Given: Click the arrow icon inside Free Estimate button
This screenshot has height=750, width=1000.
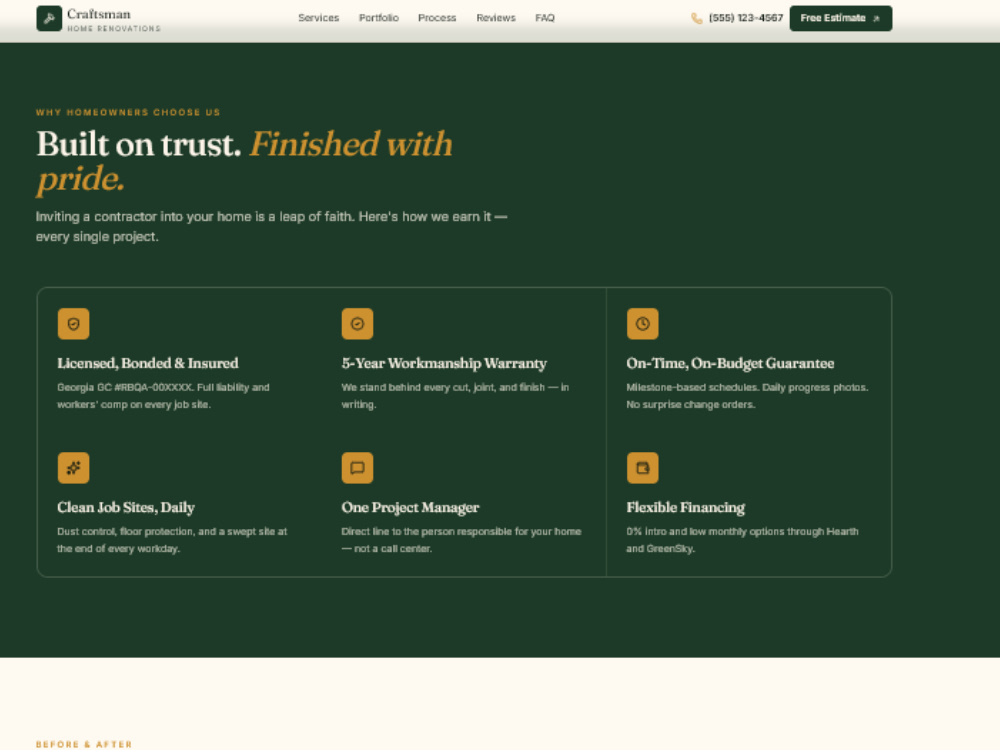Looking at the screenshot, I should 876,18.
